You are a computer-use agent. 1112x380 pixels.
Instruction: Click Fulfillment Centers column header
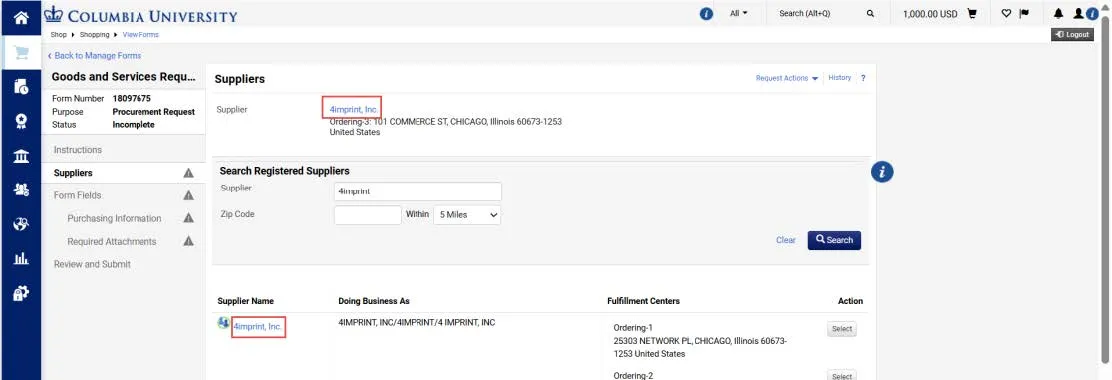[x=643, y=301]
